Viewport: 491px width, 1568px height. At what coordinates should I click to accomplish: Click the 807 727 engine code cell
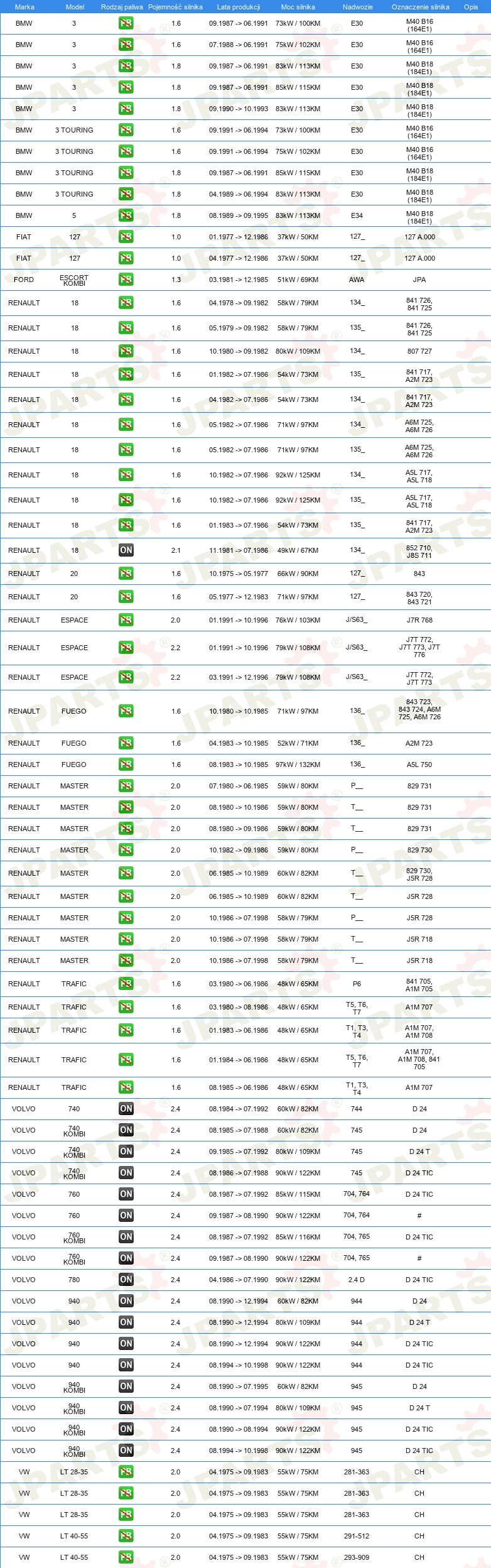click(419, 351)
